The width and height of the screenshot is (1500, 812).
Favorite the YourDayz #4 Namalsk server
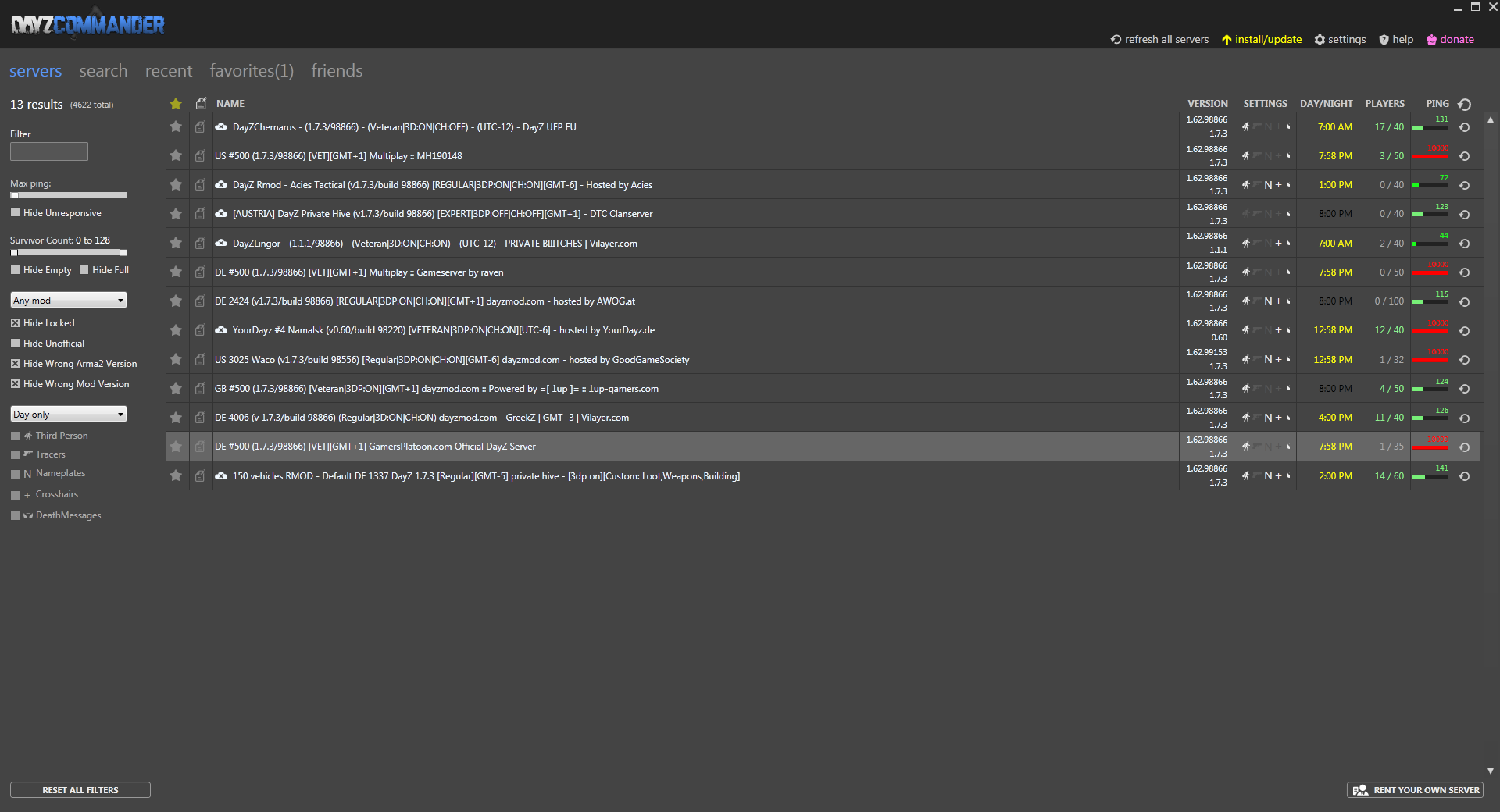pos(176,329)
